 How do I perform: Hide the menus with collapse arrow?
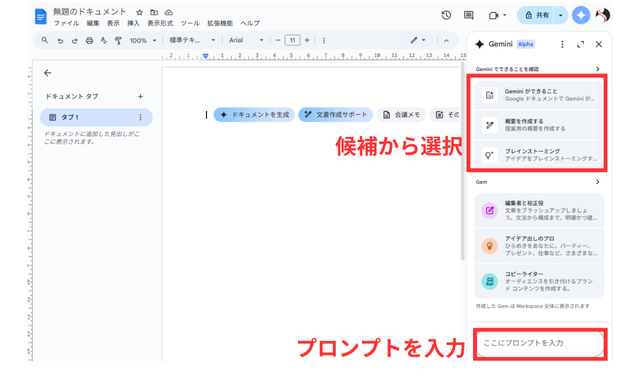(x=446, y=40)
